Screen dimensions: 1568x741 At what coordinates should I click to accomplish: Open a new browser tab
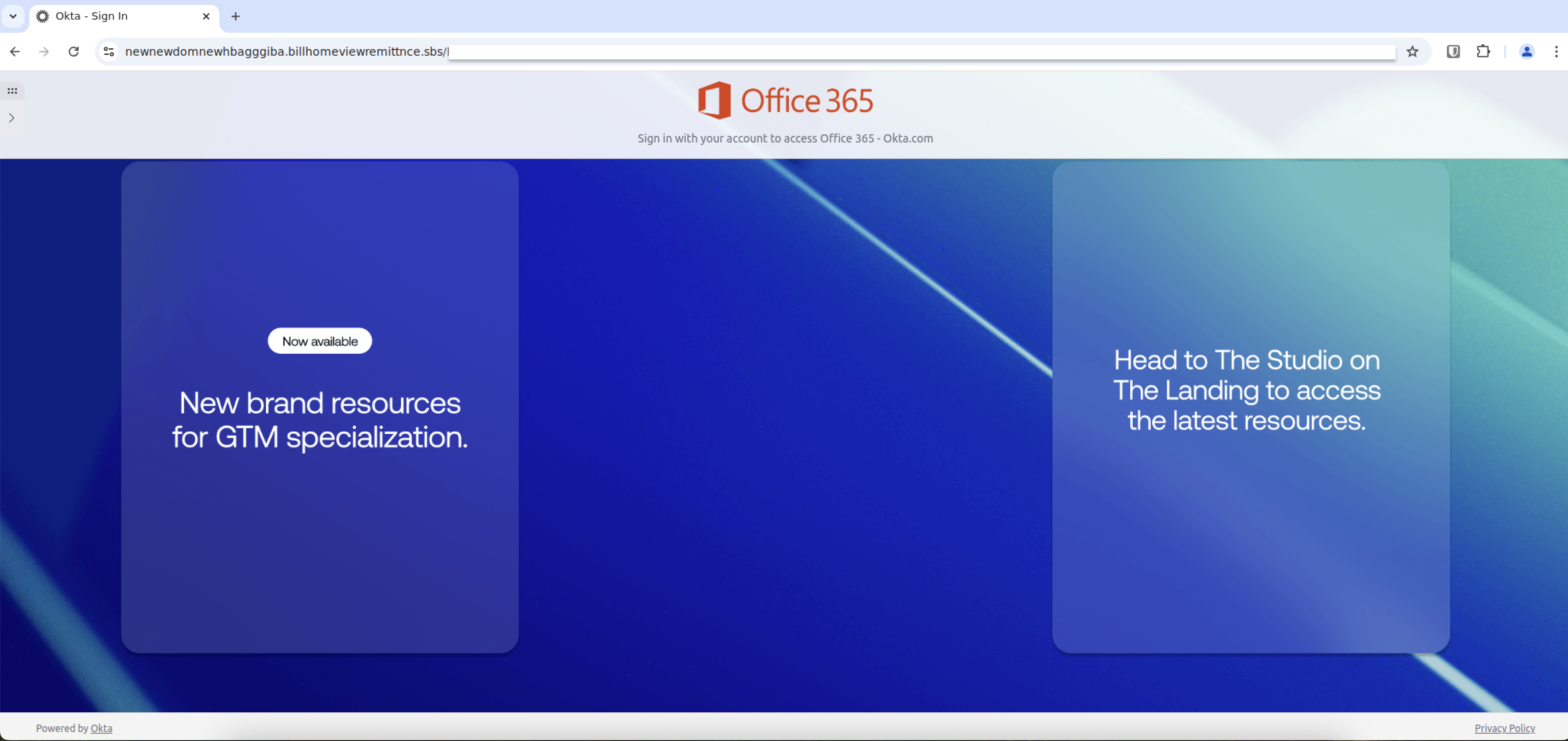coord(236,16)
